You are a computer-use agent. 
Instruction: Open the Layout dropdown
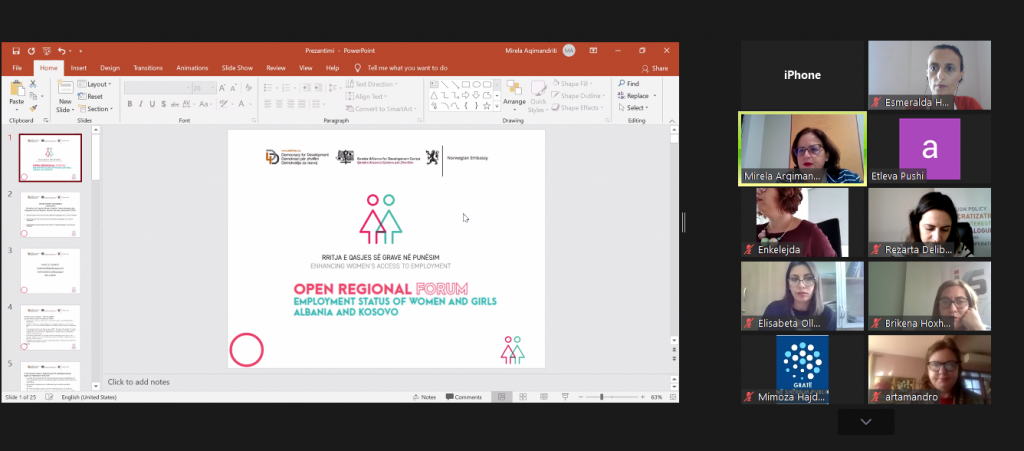pyautogui.click(x=95, y=84)
